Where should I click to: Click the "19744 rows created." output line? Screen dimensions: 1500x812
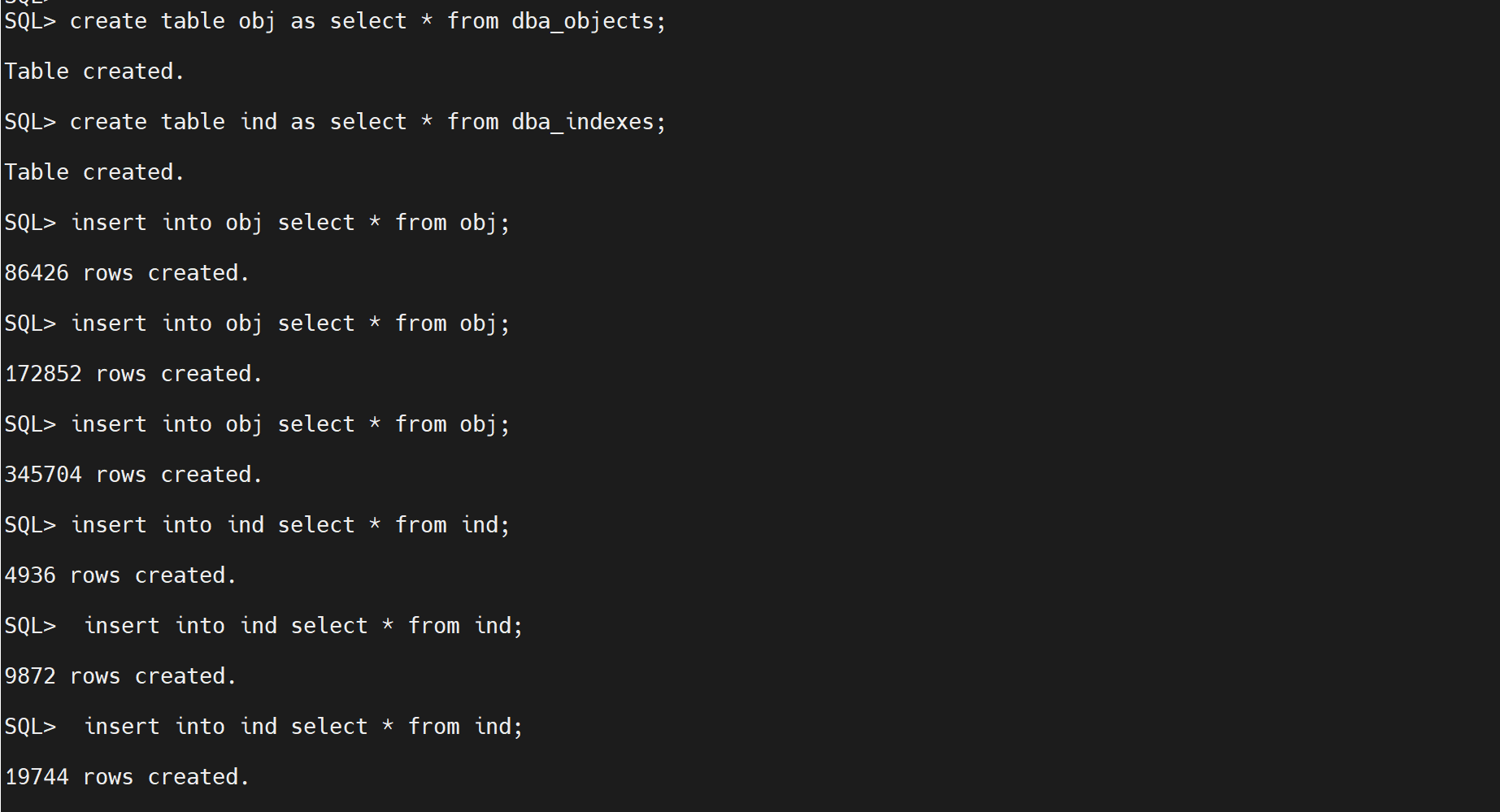pyautogui.click(x=126, y=778)
